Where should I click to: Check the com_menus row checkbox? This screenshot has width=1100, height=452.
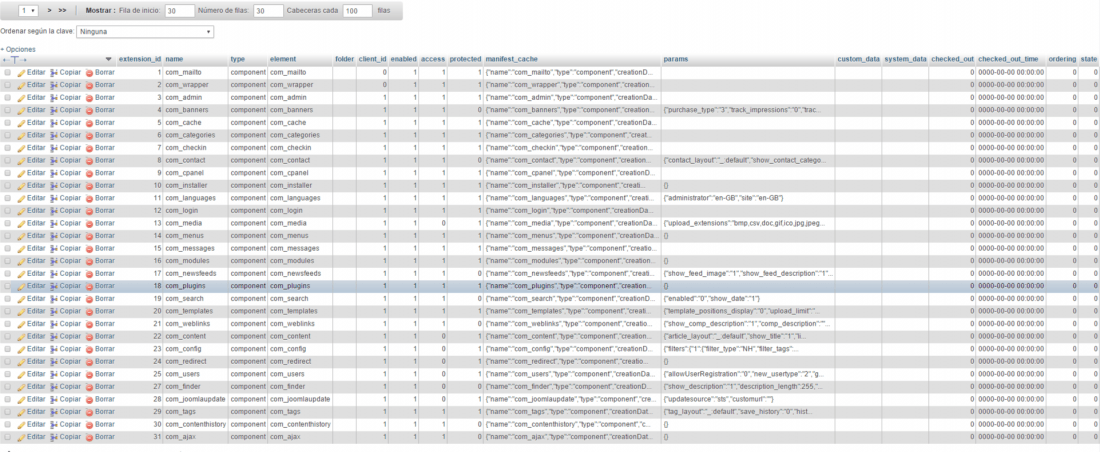(x=8, y=237)
